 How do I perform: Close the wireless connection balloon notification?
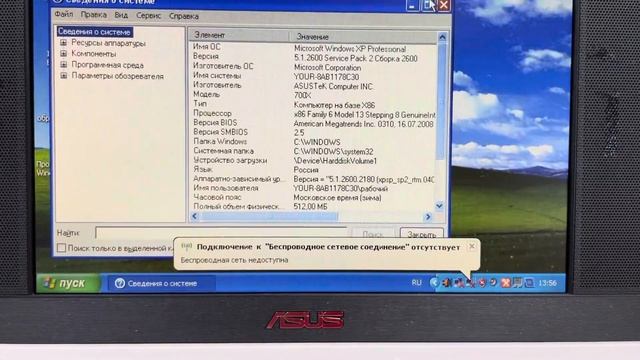(472, 246)
